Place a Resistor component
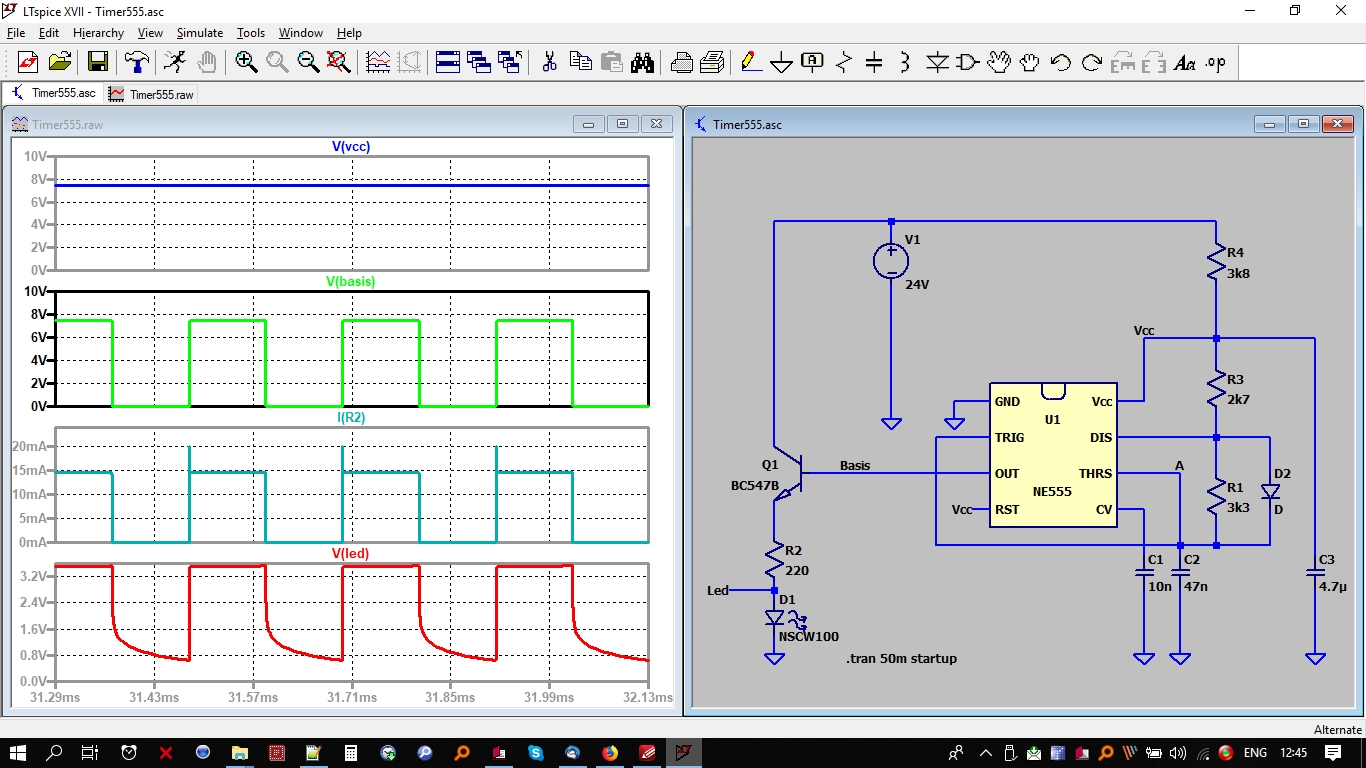Image resolution: width=1366 pixels, height=768 pixels. 843,62
